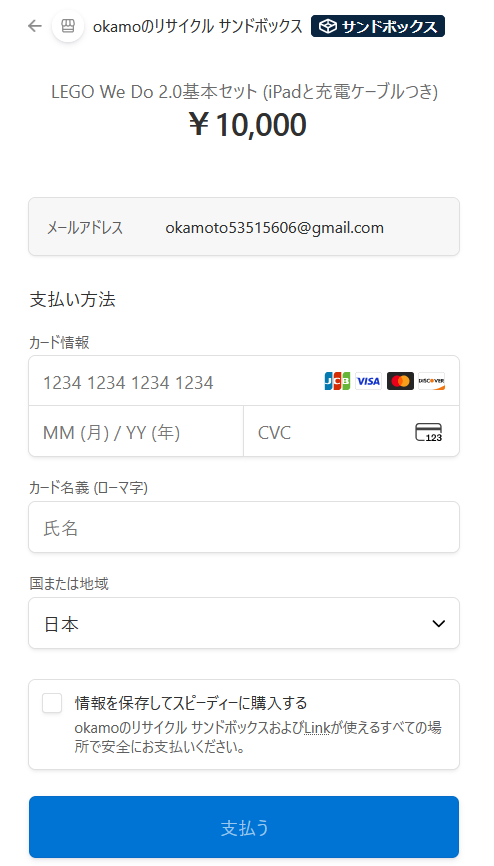Click the sandbox cube icon badge
The image size is (494, 866).
(328, 26)
